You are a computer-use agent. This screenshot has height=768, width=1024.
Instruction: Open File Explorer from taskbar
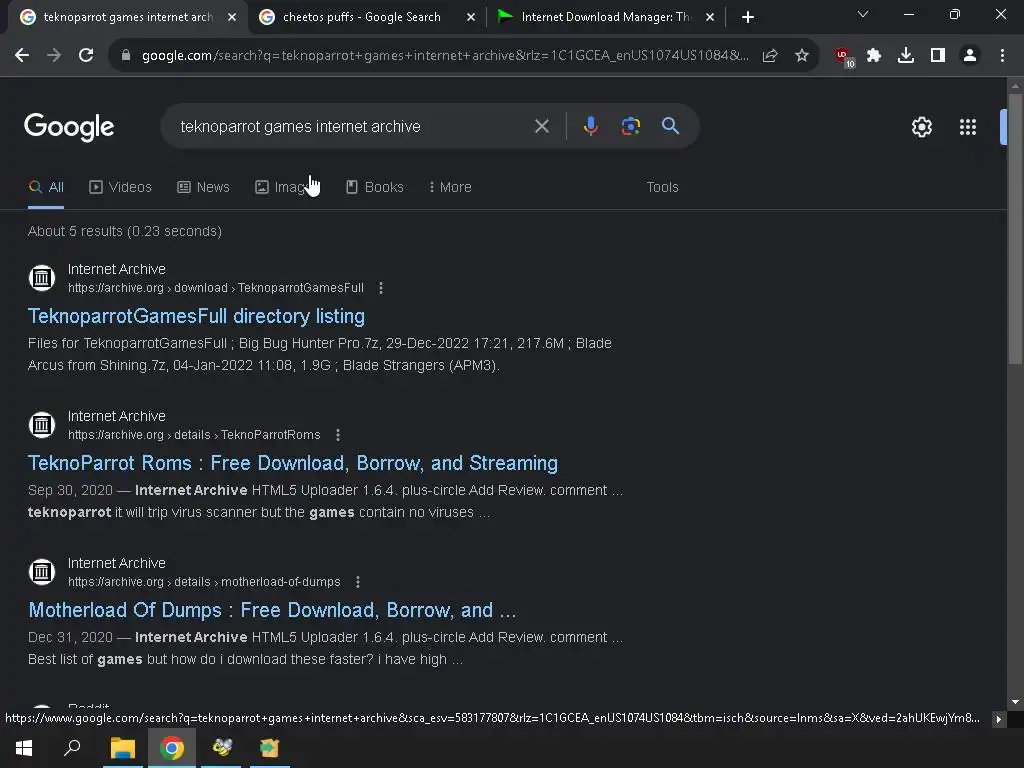[122, 748]
